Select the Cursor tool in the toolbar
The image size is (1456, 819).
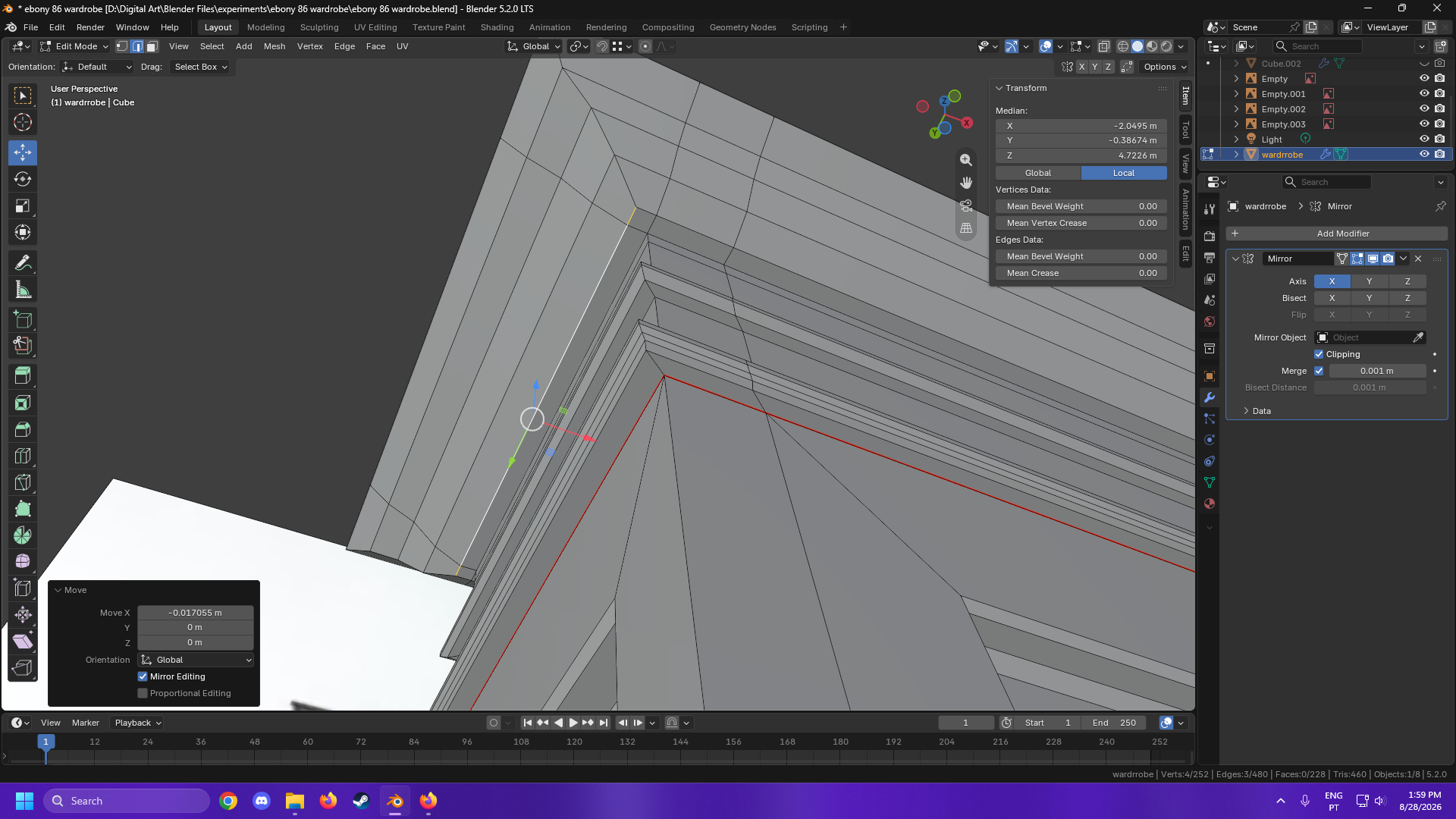pos(23,122)
